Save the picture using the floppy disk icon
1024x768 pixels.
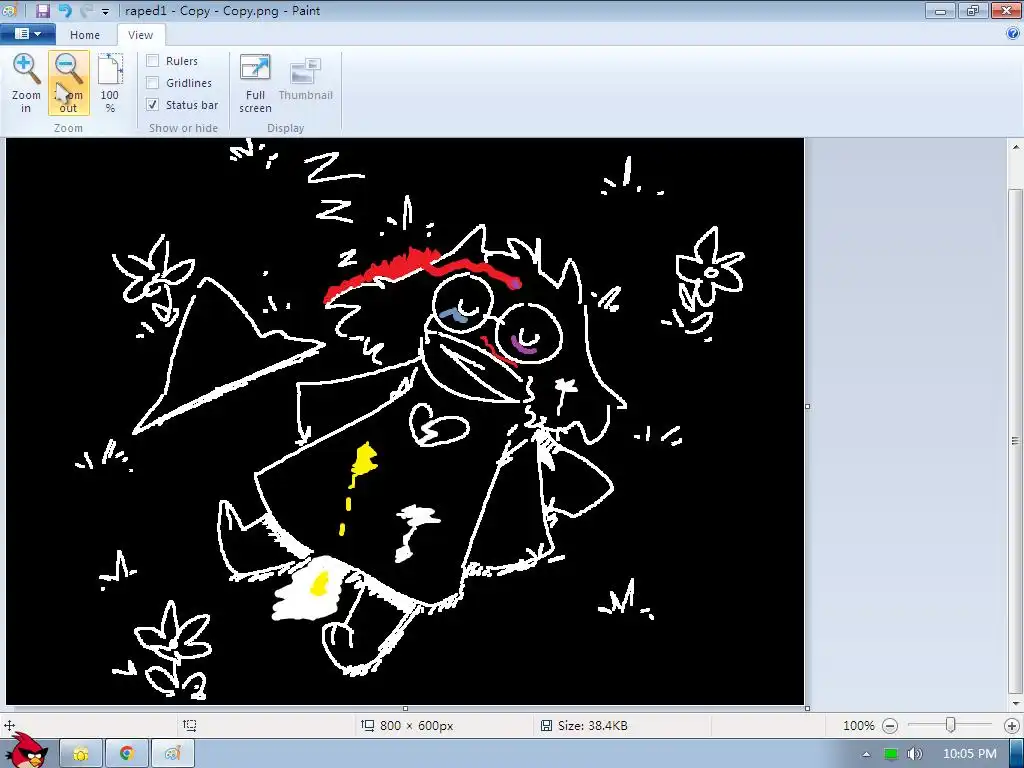(x=42, y=10)
